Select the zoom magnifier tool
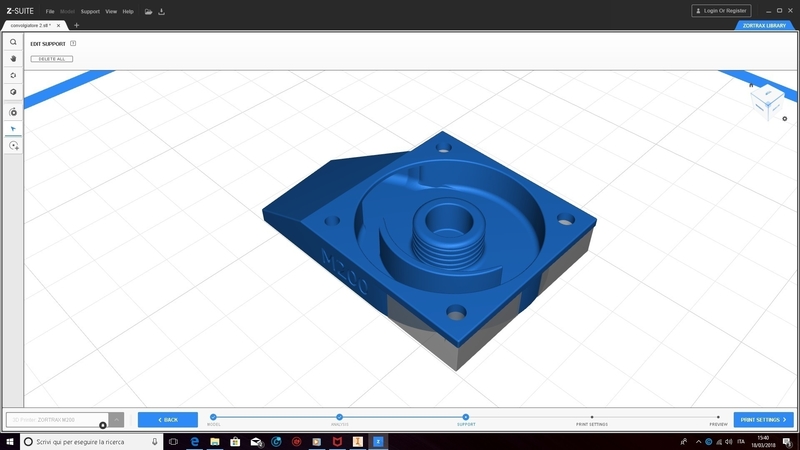 point(13,42)
